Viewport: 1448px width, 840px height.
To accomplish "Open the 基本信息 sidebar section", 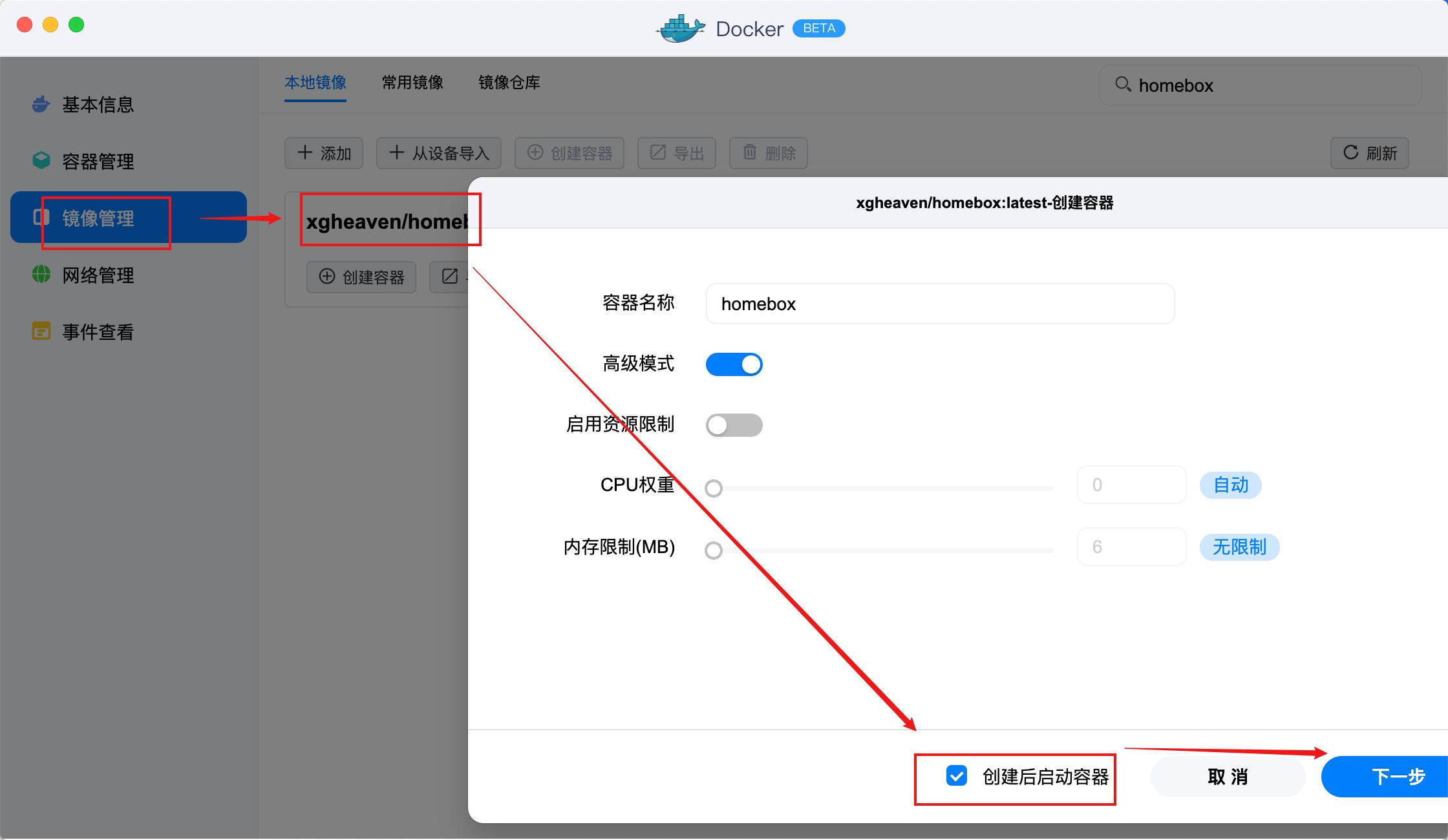I will pos(97,105).
